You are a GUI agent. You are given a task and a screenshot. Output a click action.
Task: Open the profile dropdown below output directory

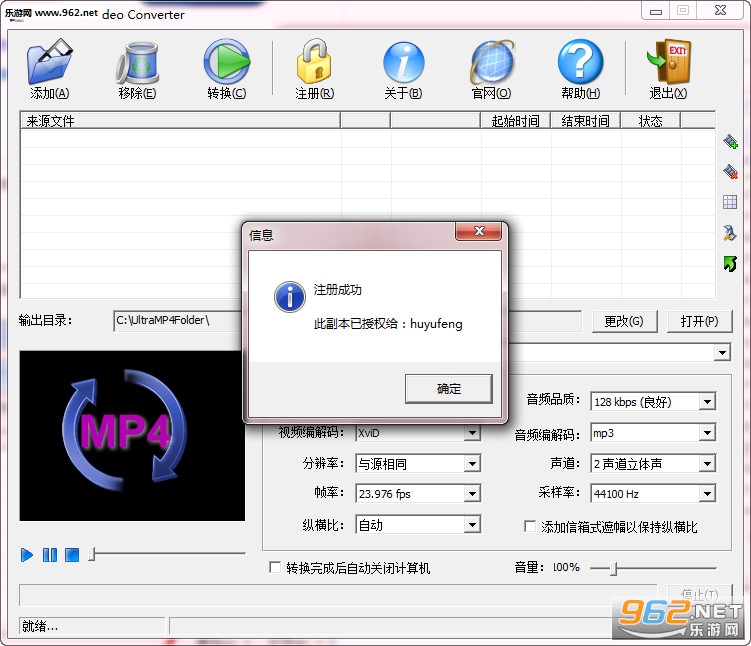(722, 353)
